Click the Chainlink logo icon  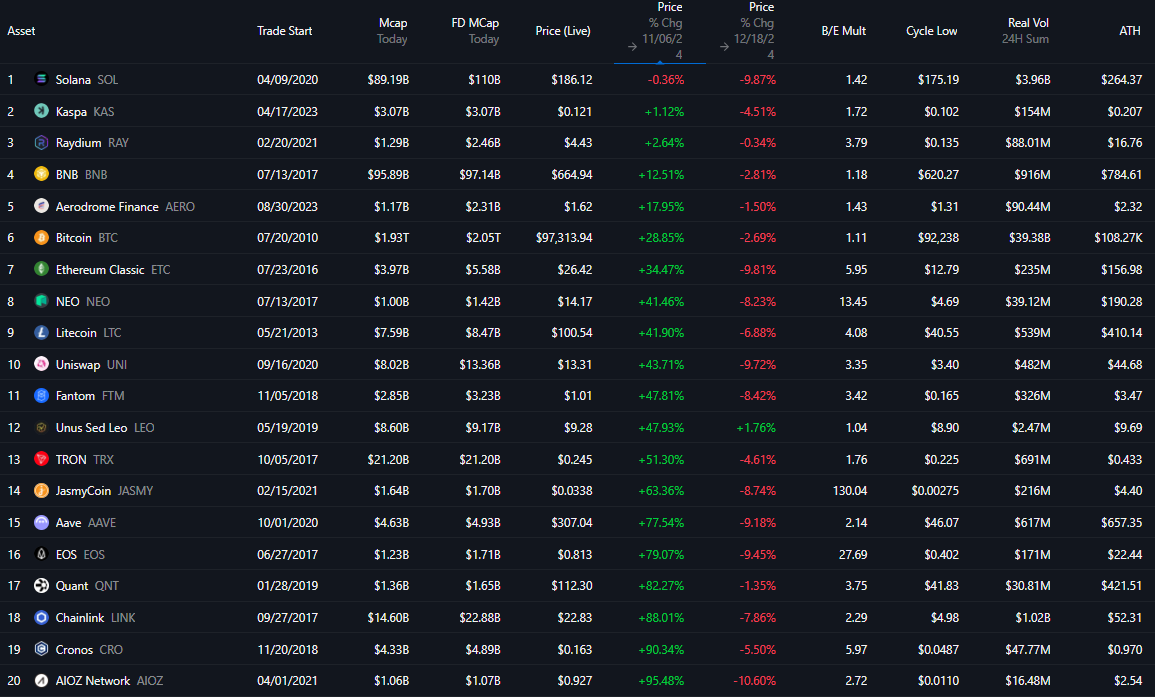41,617
